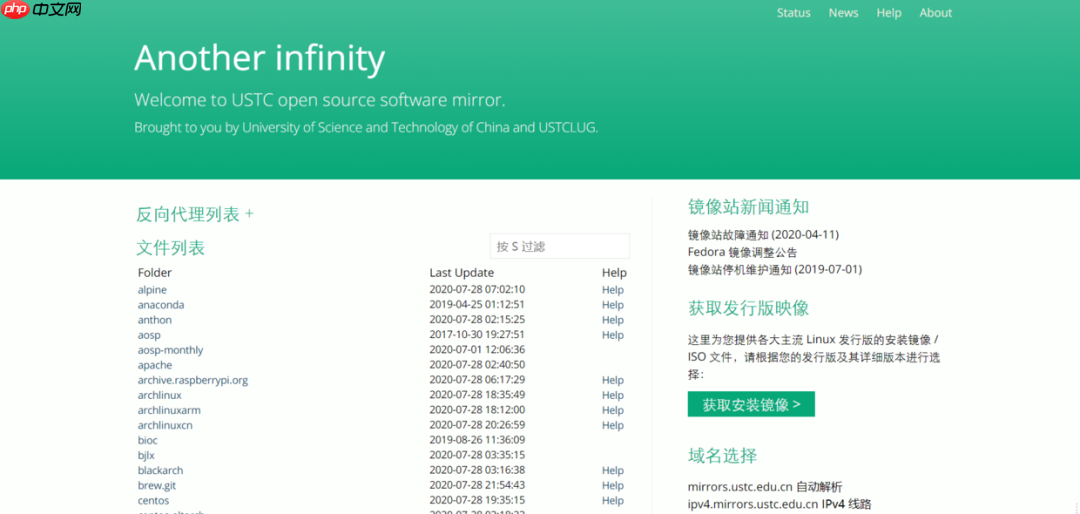
Task: Open the archlinuxarm folder
Action: coord(169,410)
